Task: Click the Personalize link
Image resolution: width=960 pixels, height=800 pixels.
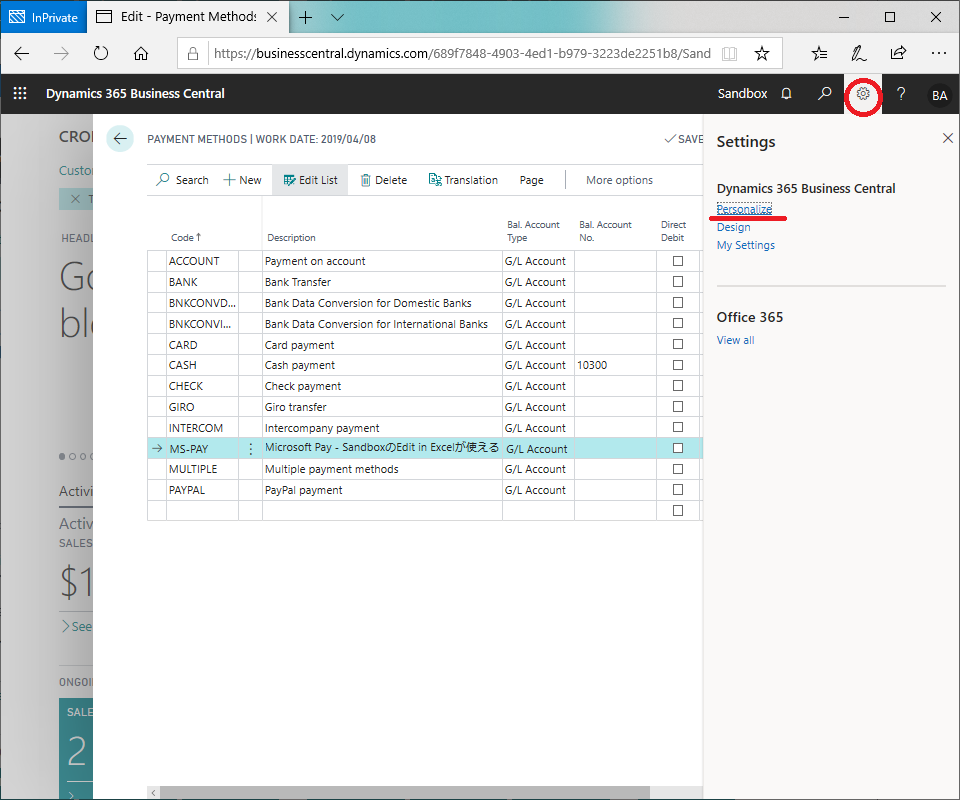Action: (x=744, y=209)
